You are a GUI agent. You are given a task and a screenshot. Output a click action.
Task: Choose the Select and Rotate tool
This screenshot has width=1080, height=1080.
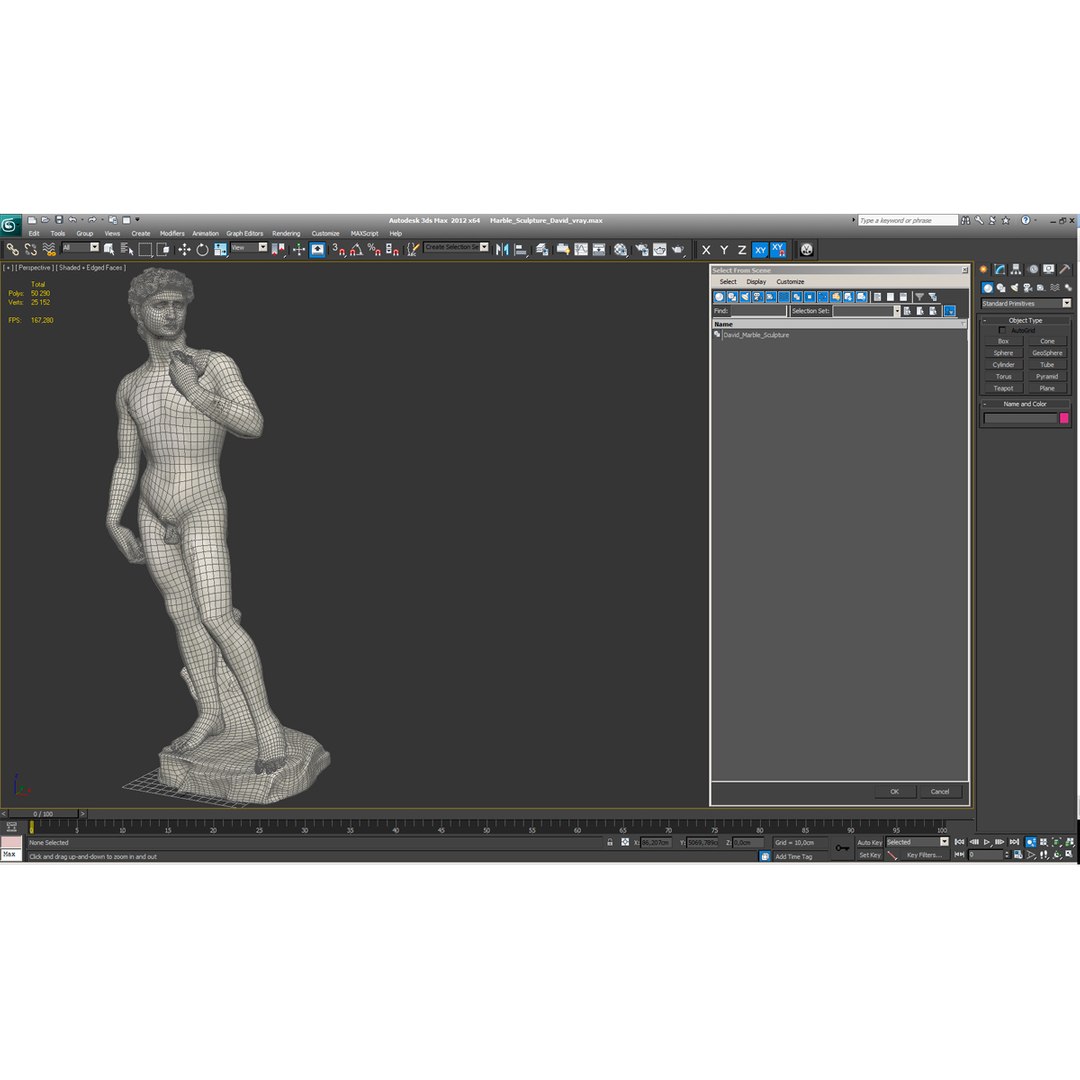pos(202,249)
